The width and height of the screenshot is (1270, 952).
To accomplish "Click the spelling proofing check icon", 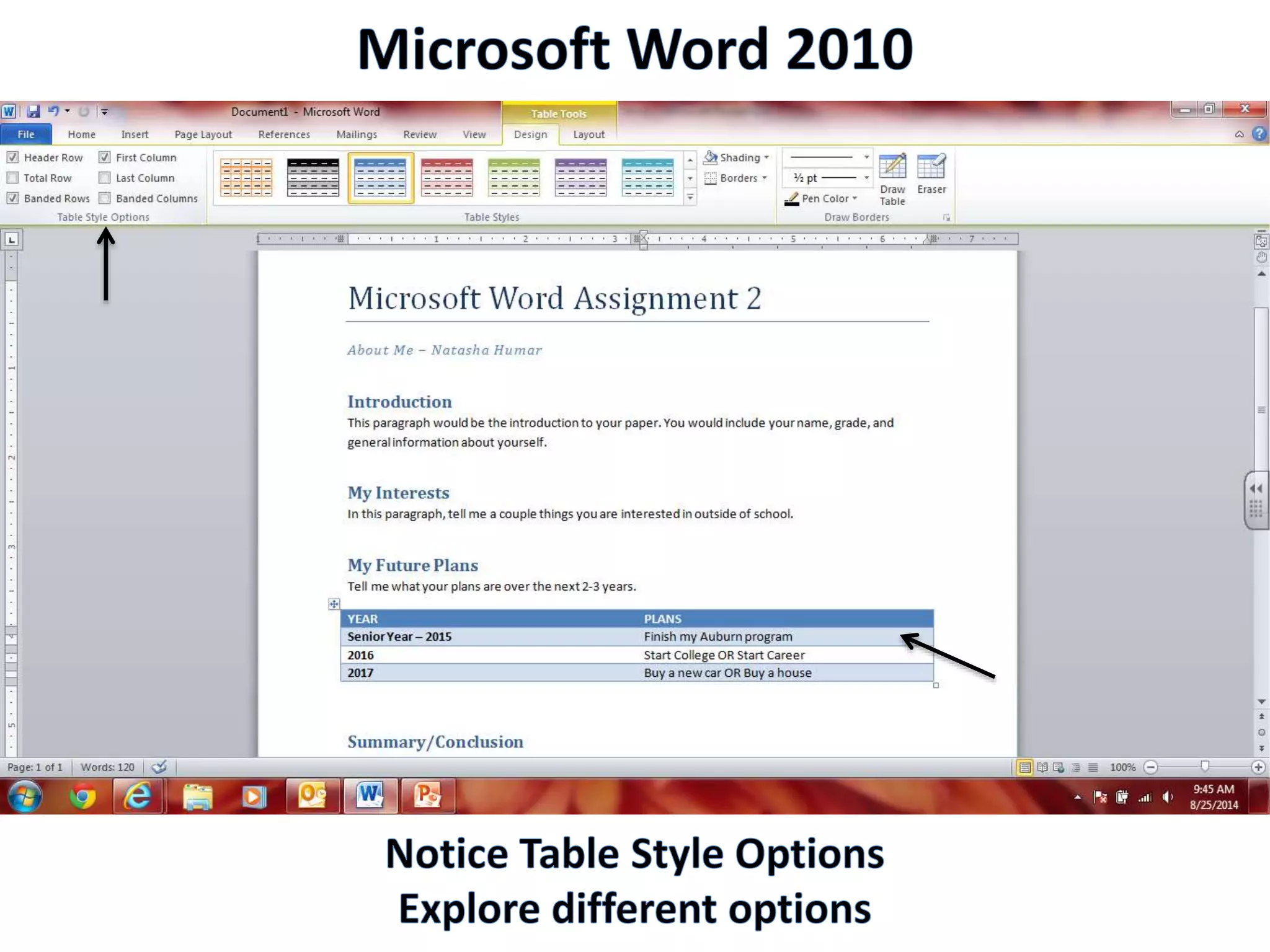I will tap(159, 767).
